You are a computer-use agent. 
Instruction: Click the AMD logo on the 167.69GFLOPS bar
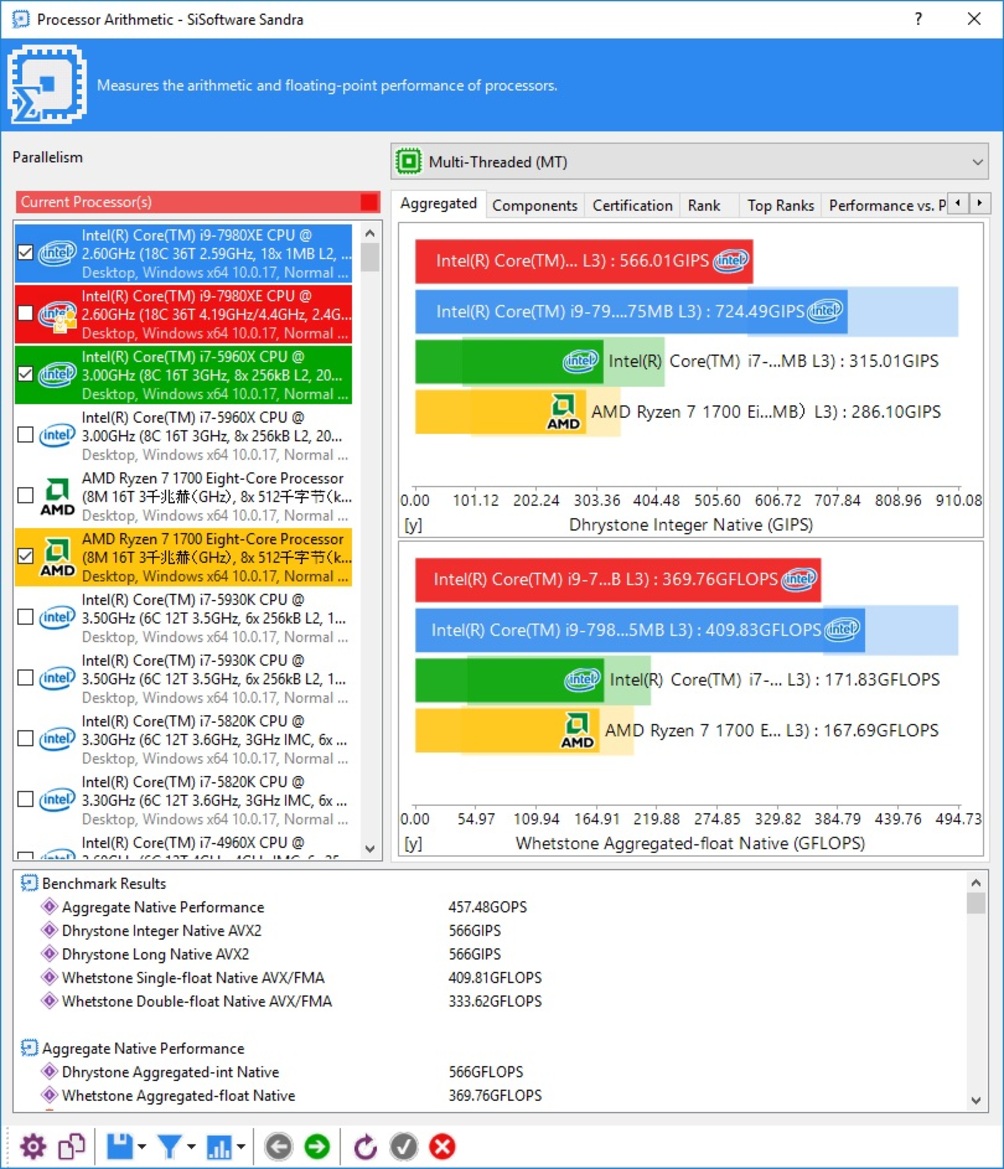pyautogui.click(x=577, y=731)
